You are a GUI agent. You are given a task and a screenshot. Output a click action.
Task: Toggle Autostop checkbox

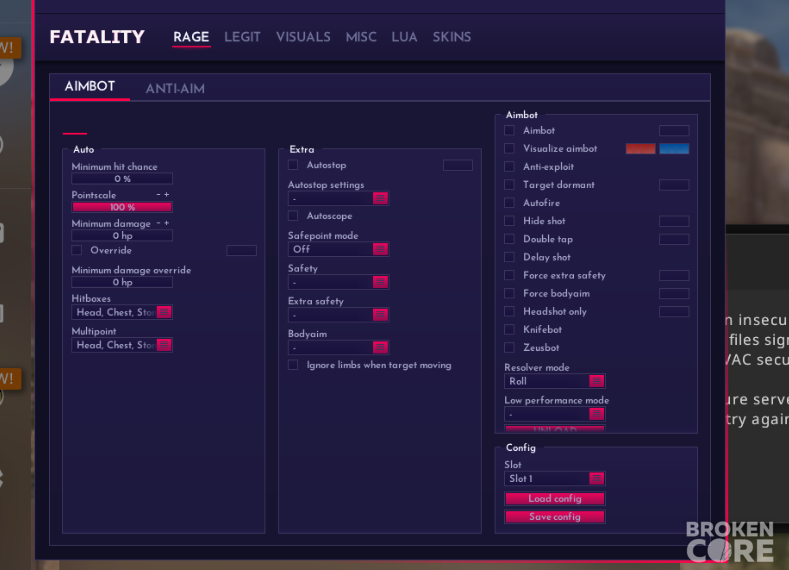(x=293, y=165)
